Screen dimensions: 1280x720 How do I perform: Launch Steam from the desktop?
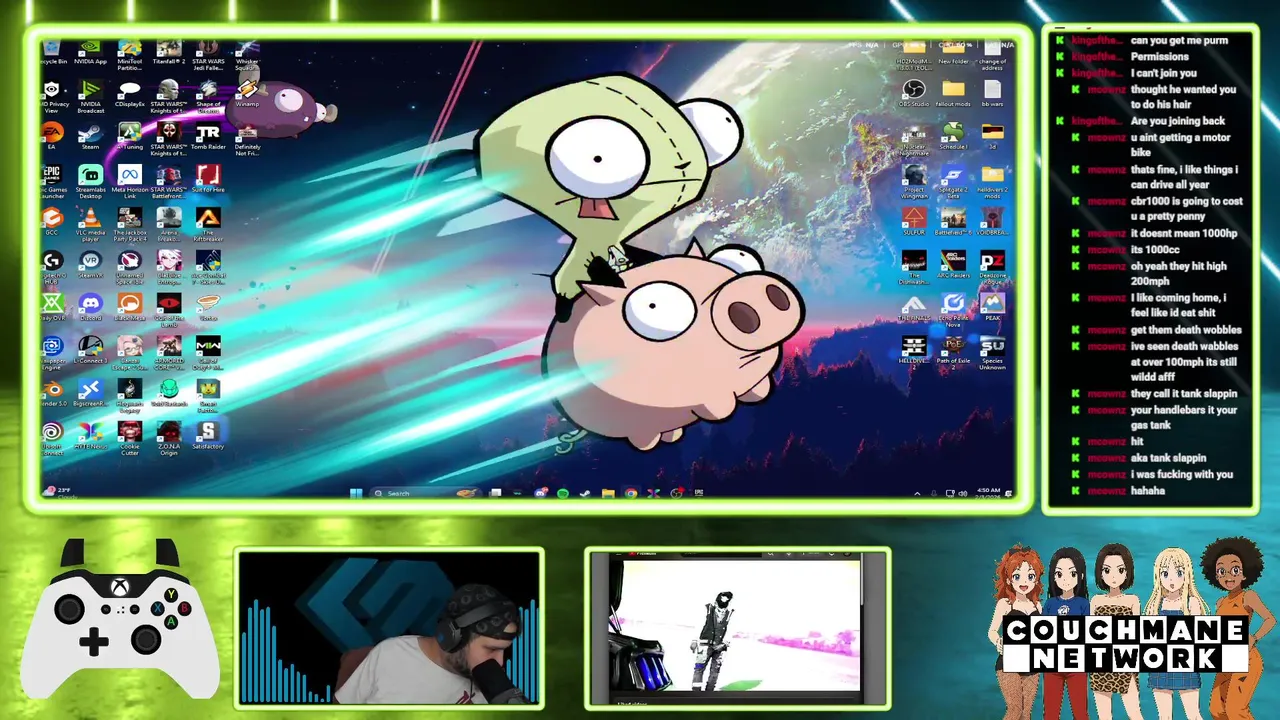click(x=90, y=137)
